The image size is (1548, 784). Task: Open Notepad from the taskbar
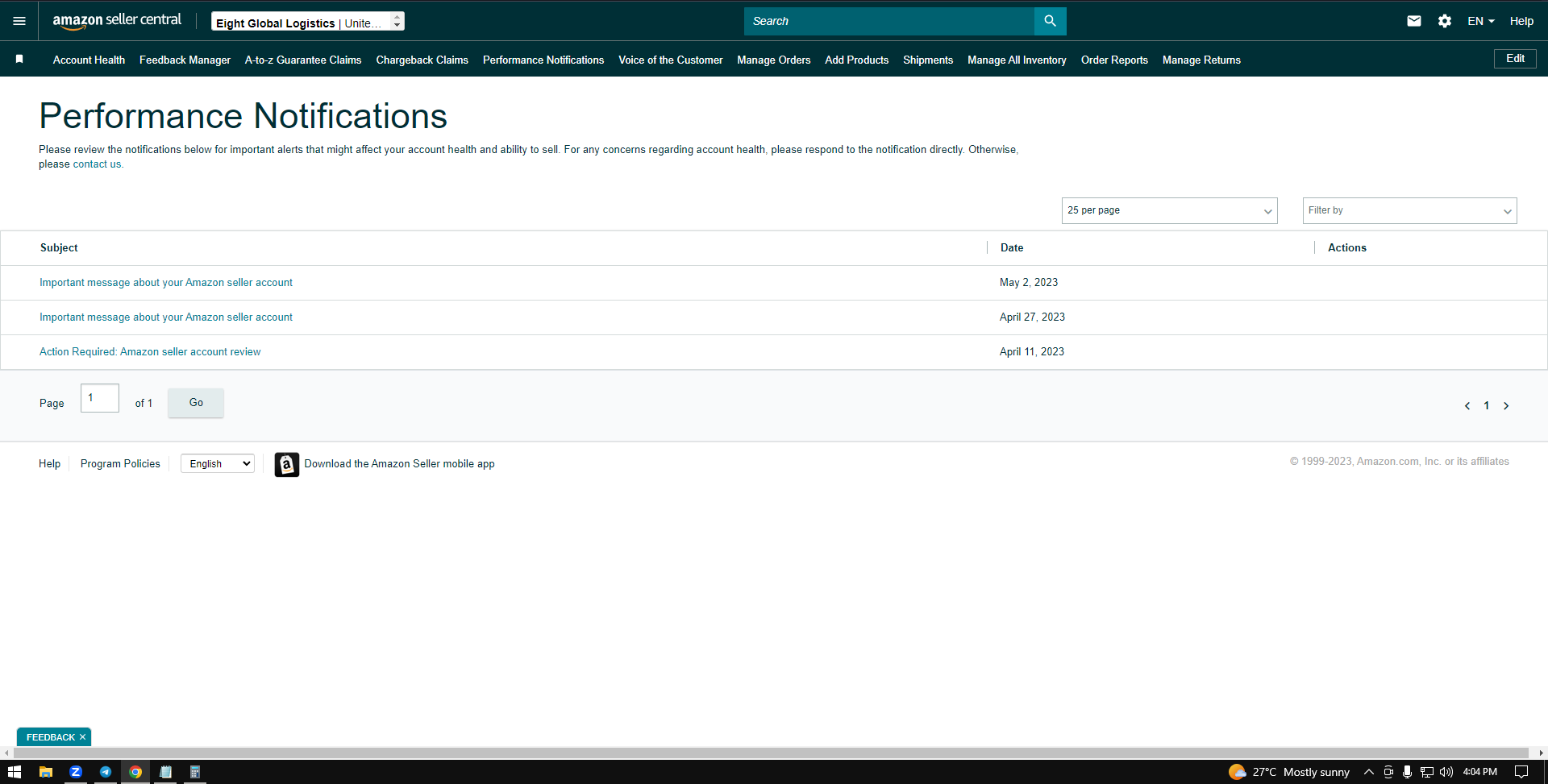pos(165,772)
